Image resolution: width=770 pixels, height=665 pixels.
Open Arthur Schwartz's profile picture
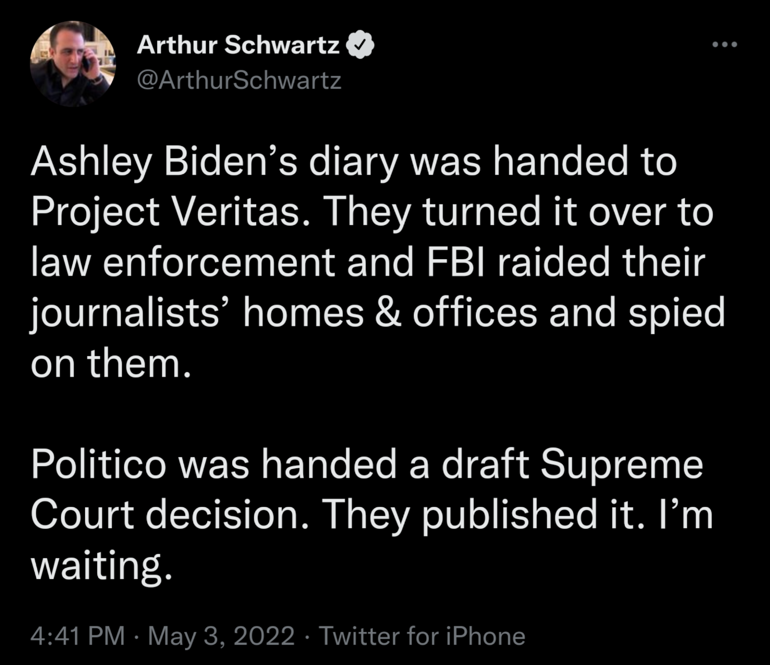pos(73,63)
